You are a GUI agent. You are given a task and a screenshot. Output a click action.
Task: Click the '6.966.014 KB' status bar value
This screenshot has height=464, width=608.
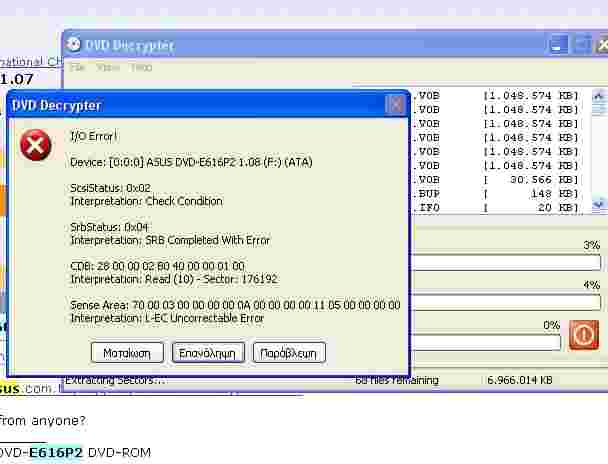[520, 380]
